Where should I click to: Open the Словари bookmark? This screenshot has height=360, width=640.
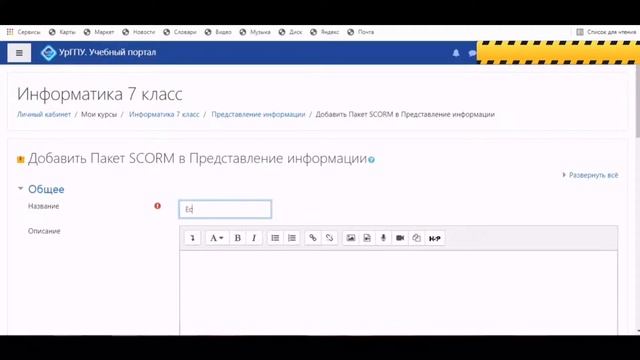click(x=180, y=32)
